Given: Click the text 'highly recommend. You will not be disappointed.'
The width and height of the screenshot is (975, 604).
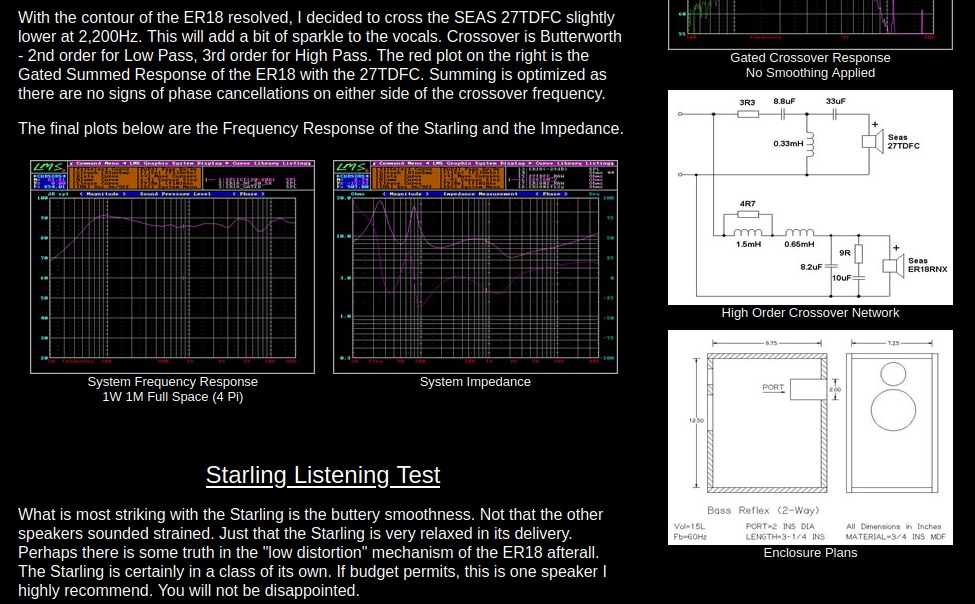Looking at the screenshot, I should point(188,590).
